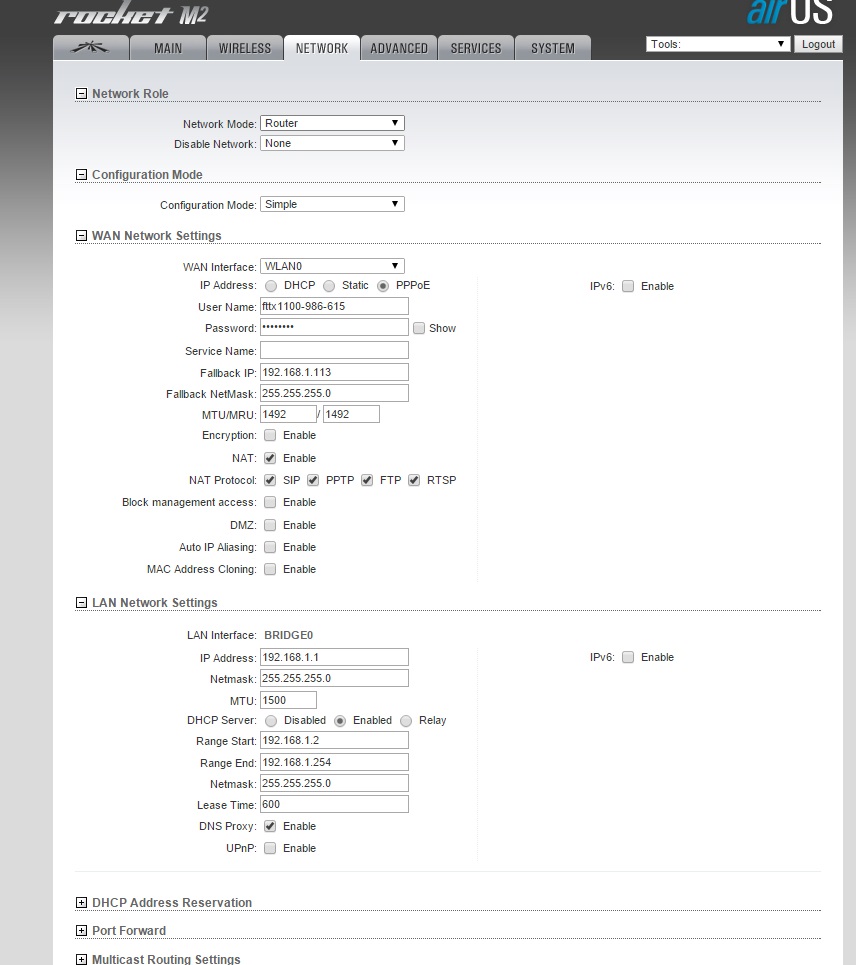Click the LAN Netmask field below IP Address

(x=334, y=678)
